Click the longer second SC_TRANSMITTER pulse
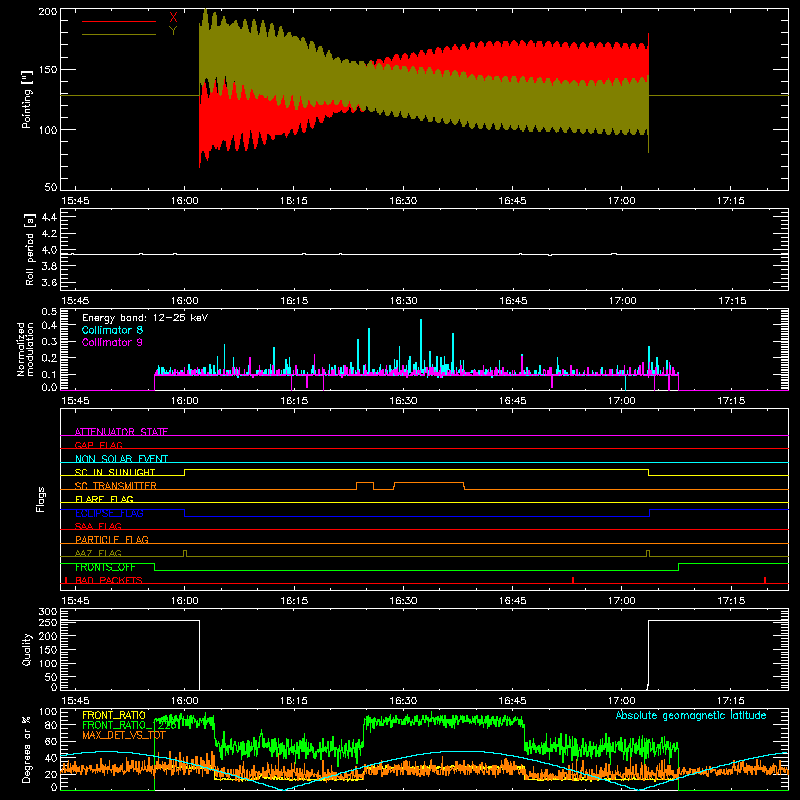 (429, 485)
